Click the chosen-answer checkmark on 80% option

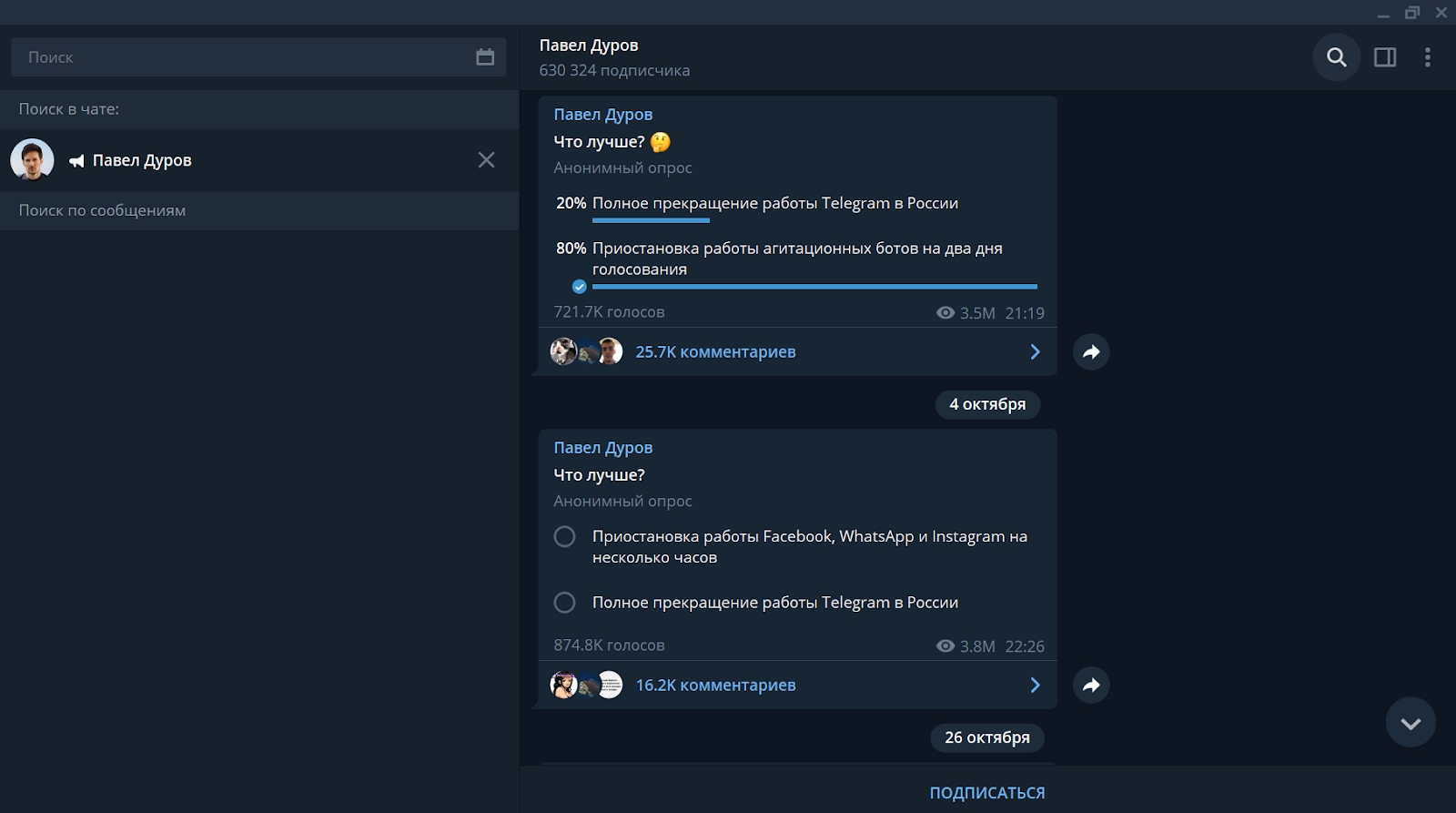(x=580, y=287)
